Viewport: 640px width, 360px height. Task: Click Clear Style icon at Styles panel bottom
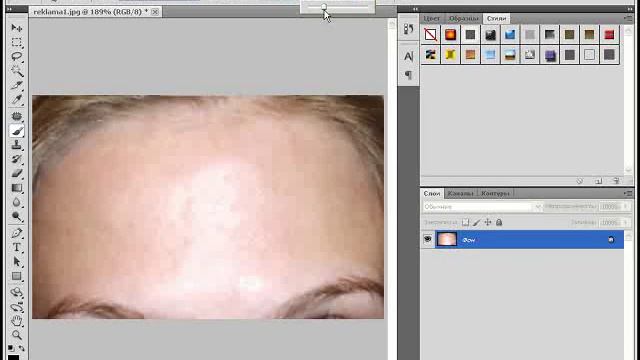coord(580,181)
